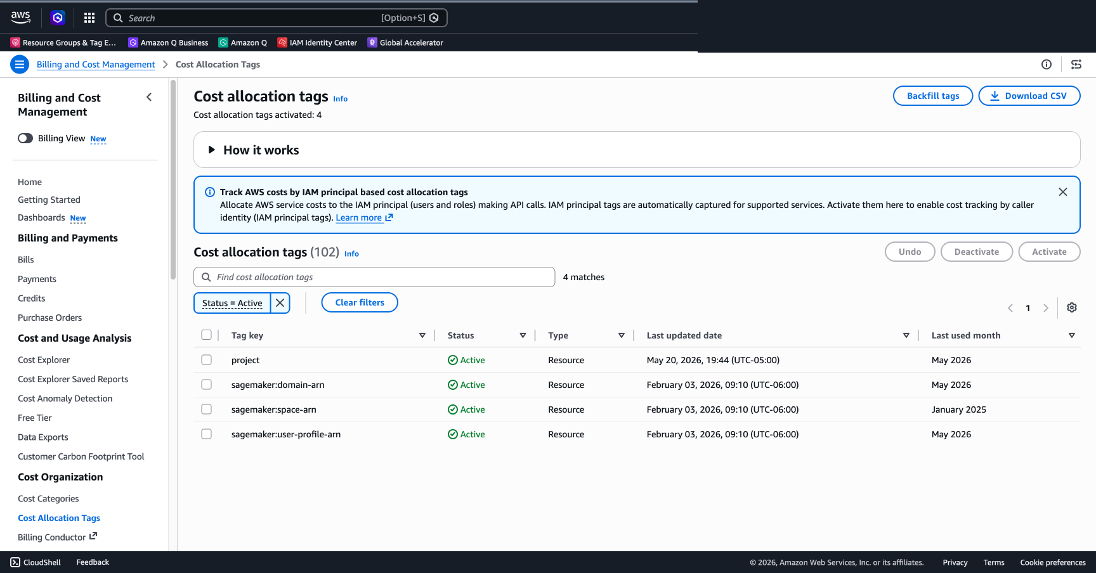The height and width of the screenshot is (573, 1096).
Task: Click the Amazon Q icon beside AWS logo
Action: coord(58,17)
